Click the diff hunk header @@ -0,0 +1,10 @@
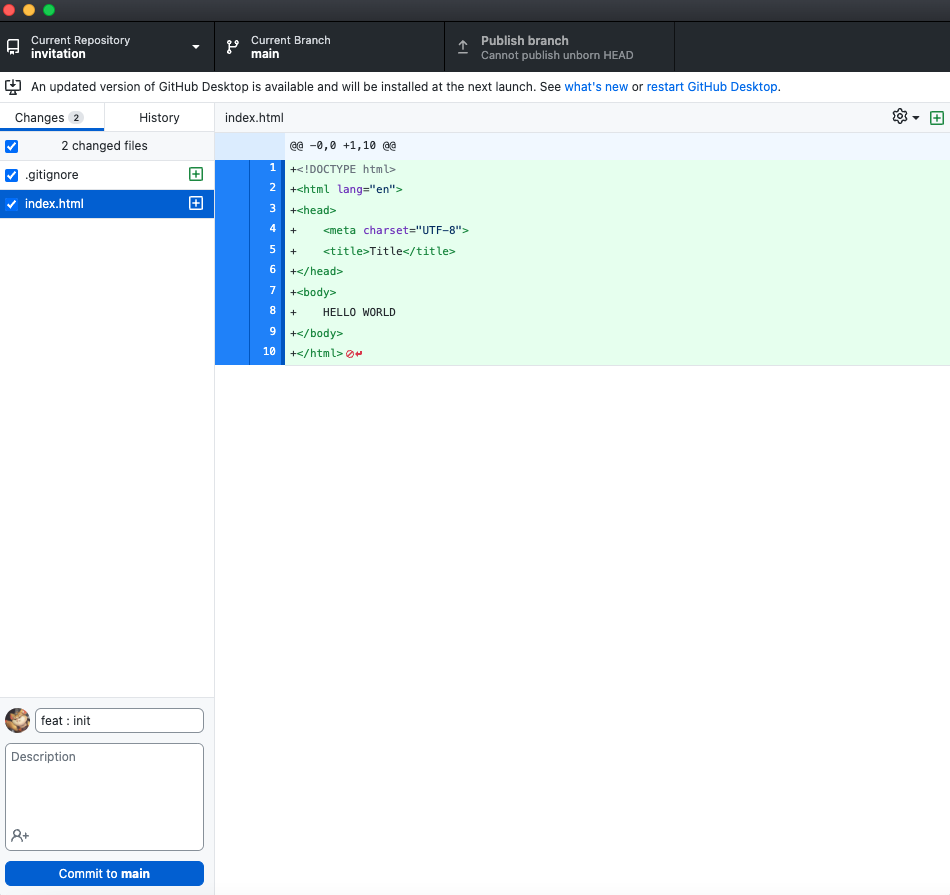 (343, 146)
